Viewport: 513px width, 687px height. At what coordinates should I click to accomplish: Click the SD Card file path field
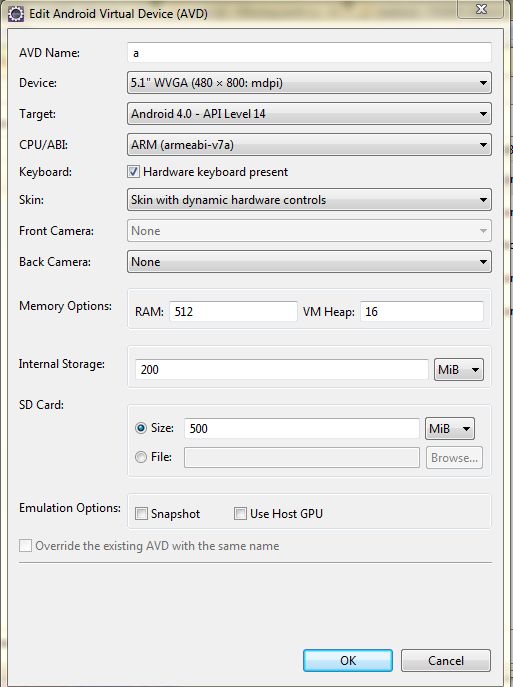[302, 457]
